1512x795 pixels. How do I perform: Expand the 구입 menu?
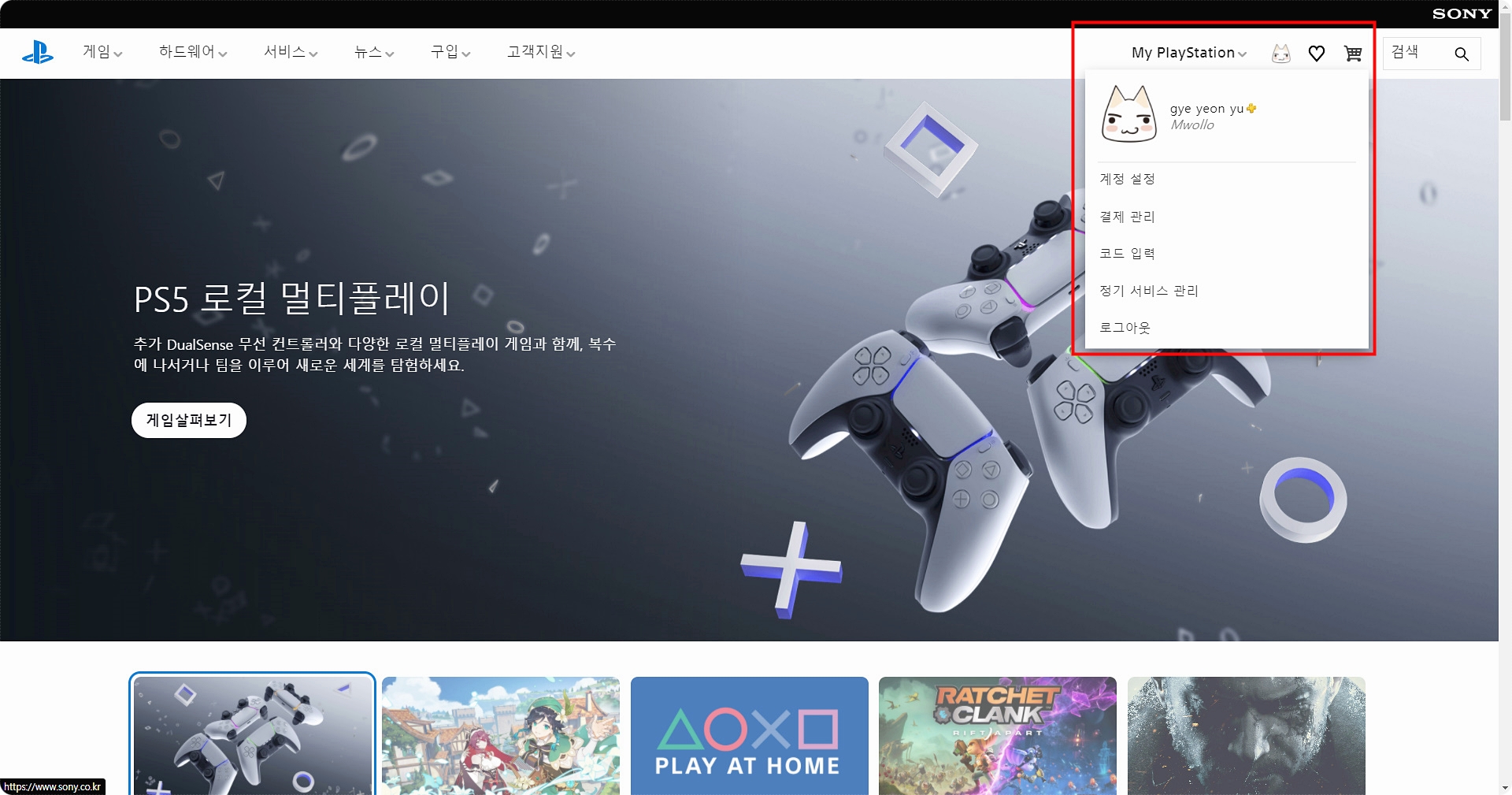point(450,52)
